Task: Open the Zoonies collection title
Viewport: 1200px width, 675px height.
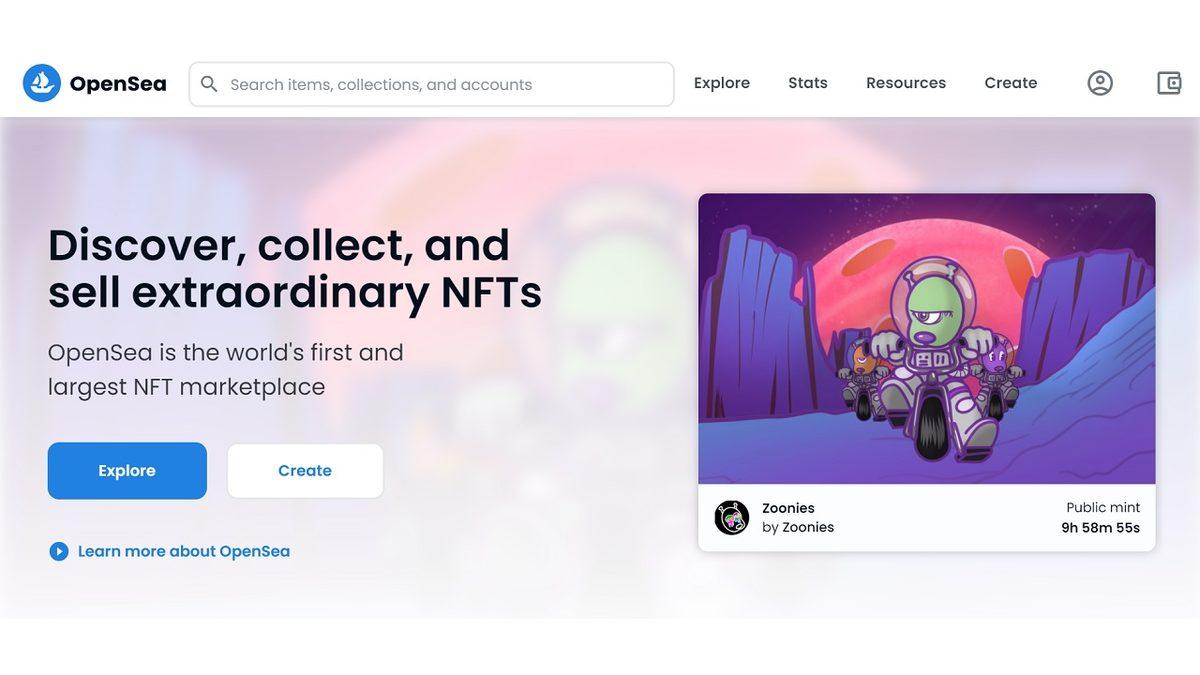Action: pyautogui.click(x=788, y=508)
